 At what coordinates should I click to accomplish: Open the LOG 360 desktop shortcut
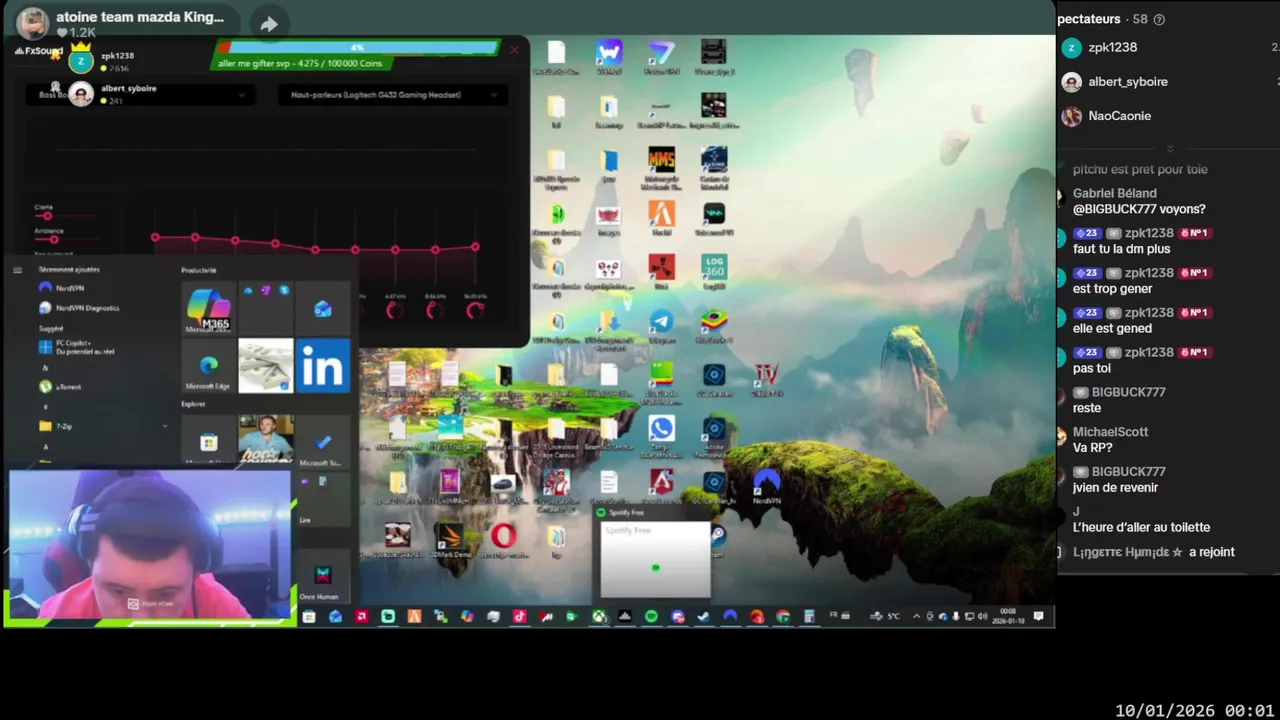(713, 271)
